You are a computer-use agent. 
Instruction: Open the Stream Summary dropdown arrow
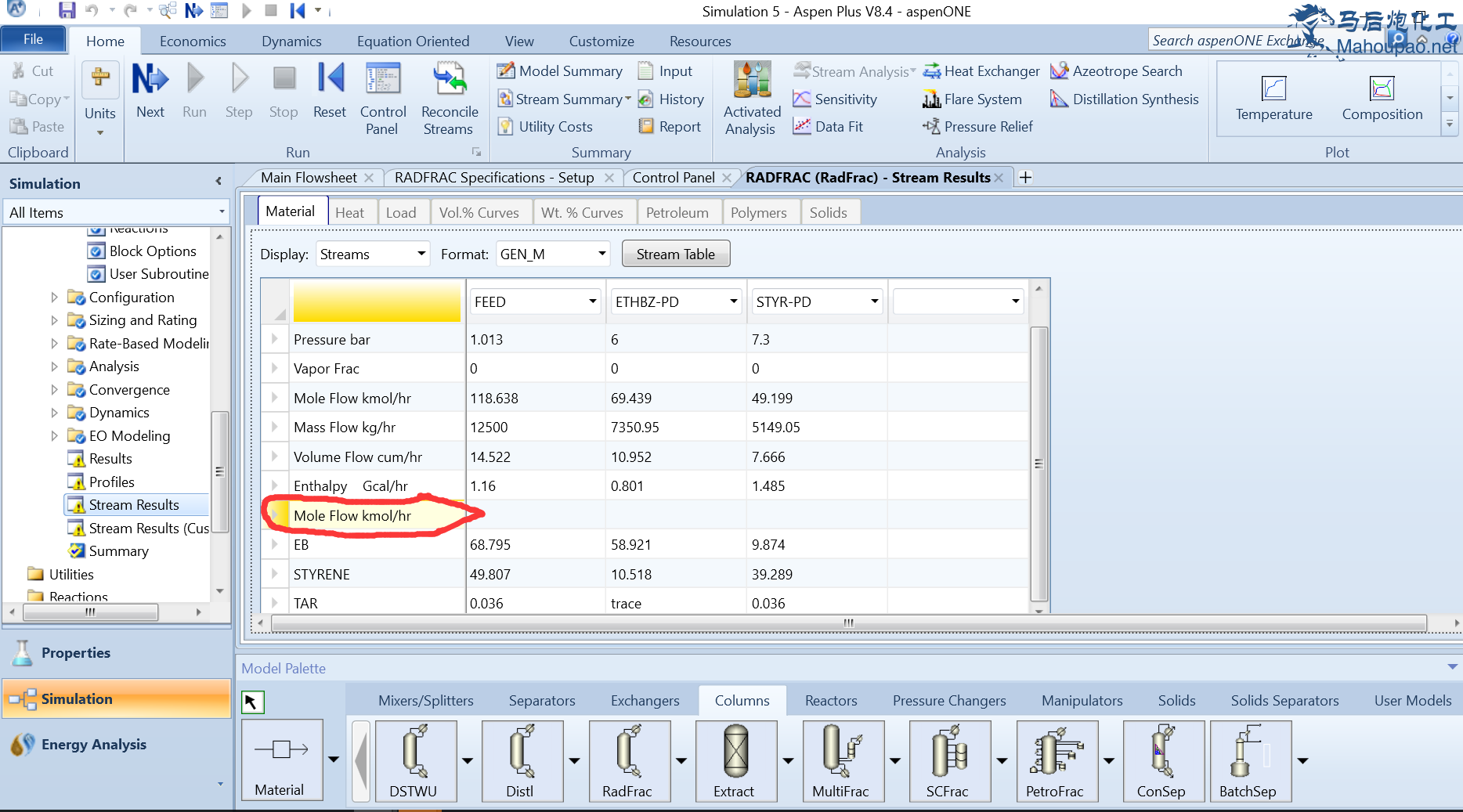[x=627, y=99]
